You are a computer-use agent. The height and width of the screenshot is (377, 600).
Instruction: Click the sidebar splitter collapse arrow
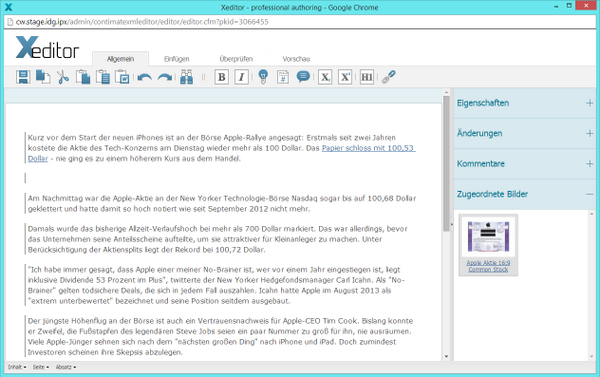(452, 225)
